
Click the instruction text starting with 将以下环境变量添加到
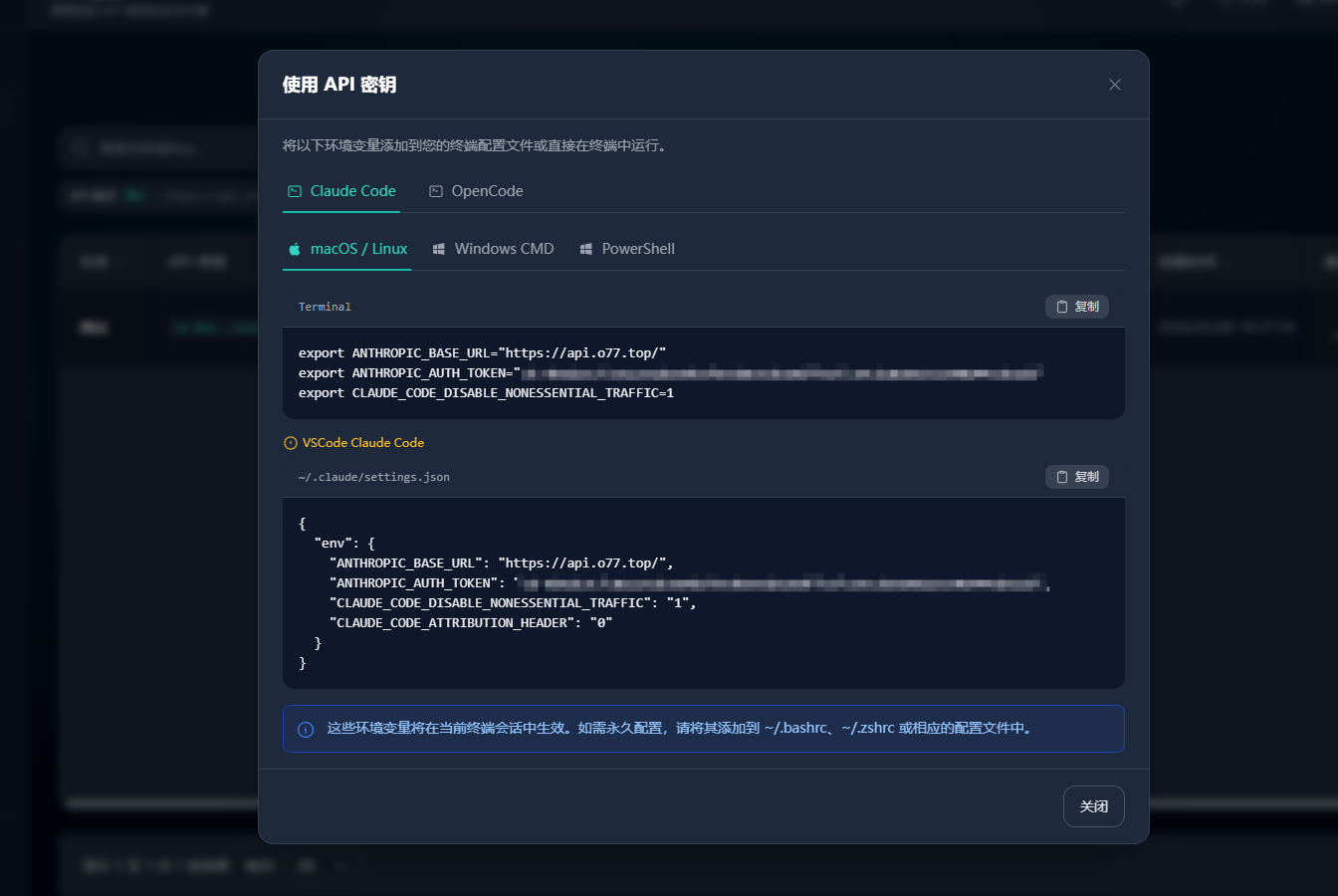475,145
